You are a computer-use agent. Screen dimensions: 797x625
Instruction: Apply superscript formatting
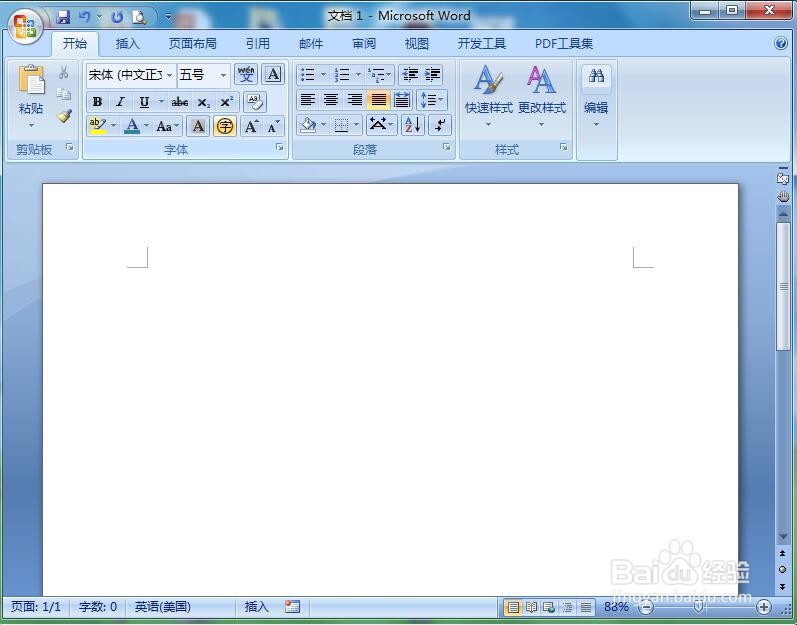point(226,102)
